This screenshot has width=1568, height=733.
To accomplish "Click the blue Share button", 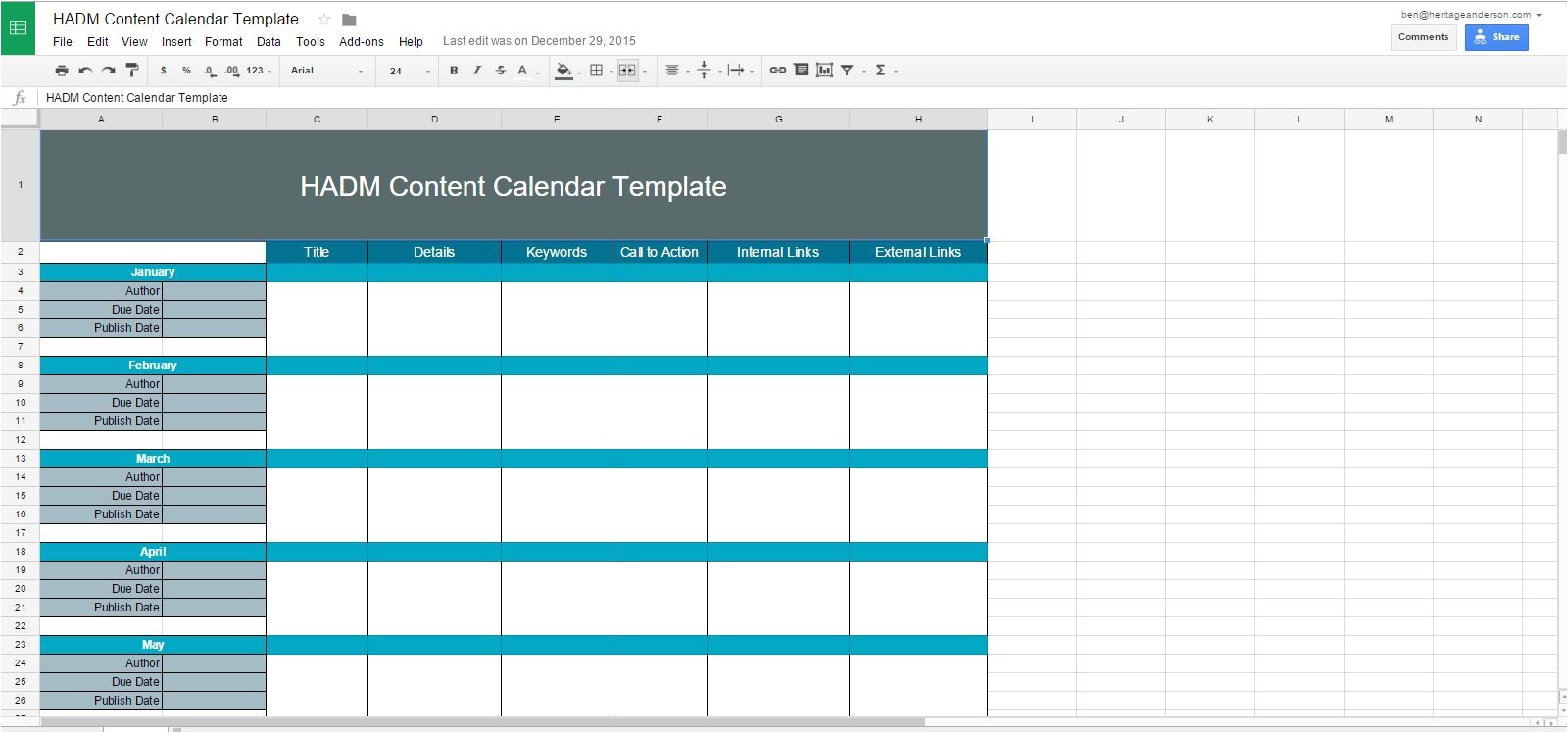I will pos(1496,37).
